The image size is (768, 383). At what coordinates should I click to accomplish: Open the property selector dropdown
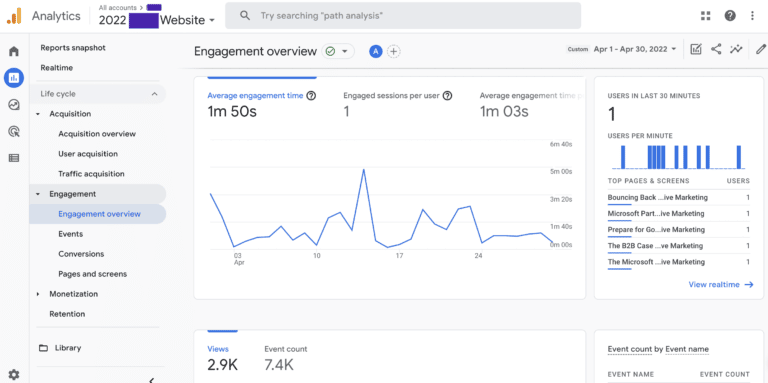pyautogui.click(x=157, y=20)
